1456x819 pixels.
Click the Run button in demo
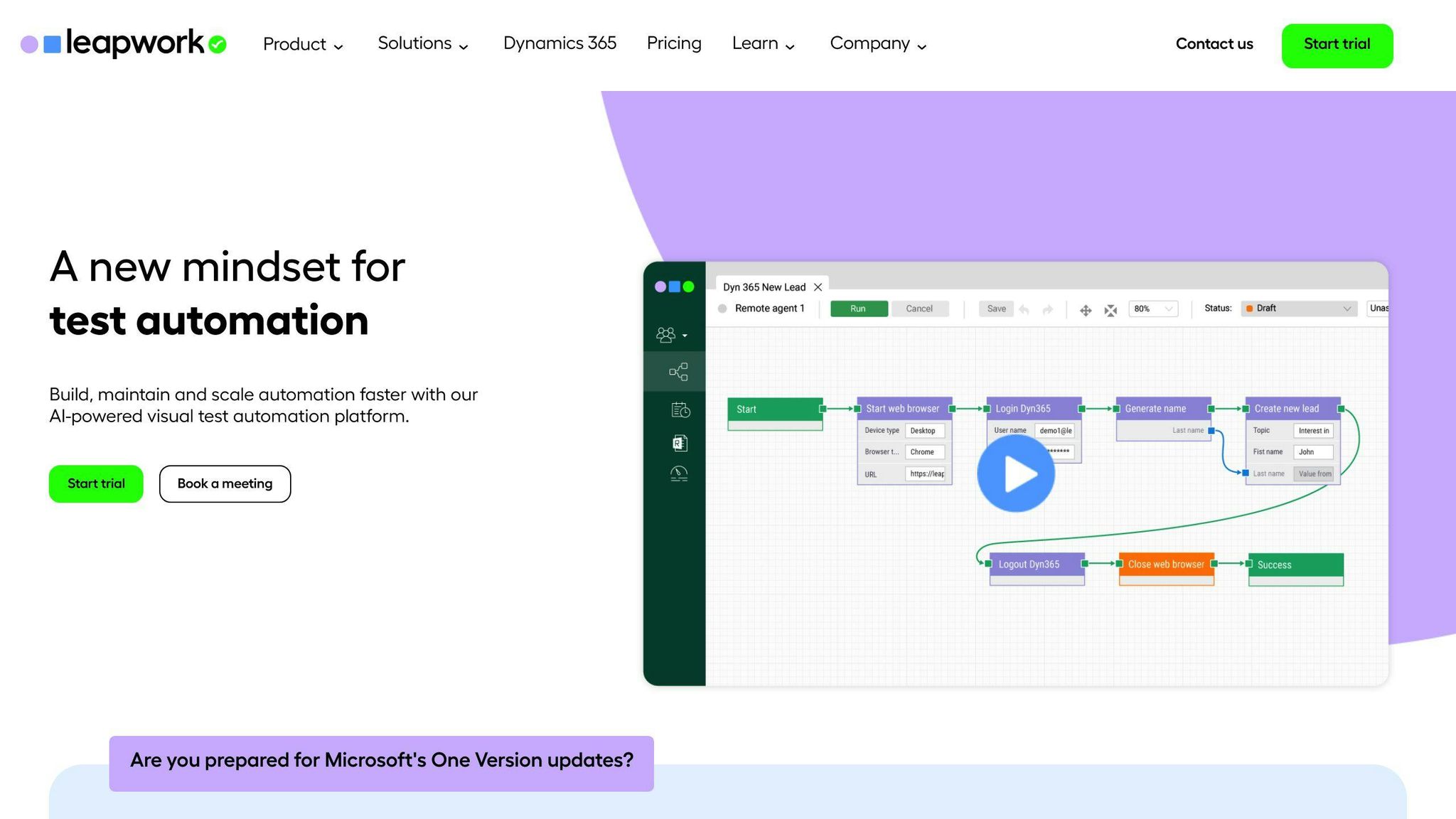859,309
